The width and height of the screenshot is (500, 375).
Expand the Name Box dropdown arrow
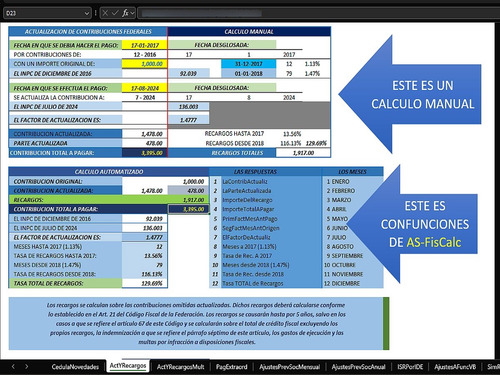87,13
